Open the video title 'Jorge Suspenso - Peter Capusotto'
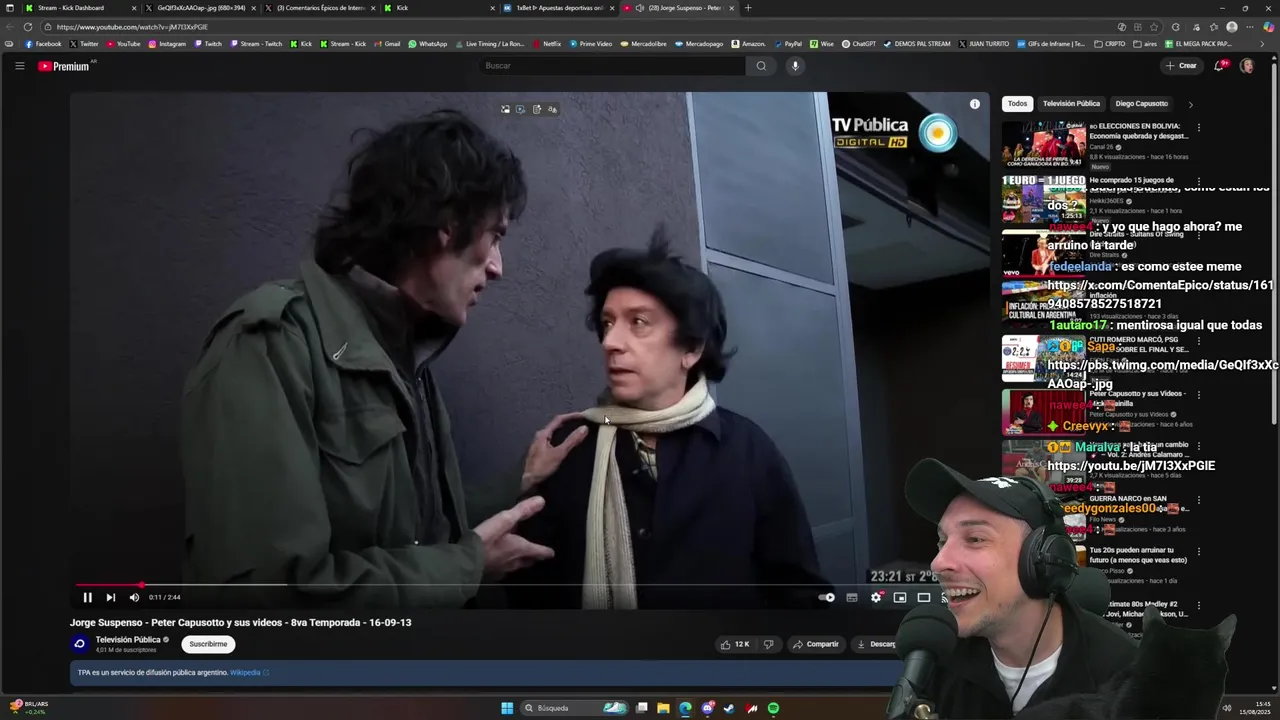The image size is (1280, 720). coord(240,622)
